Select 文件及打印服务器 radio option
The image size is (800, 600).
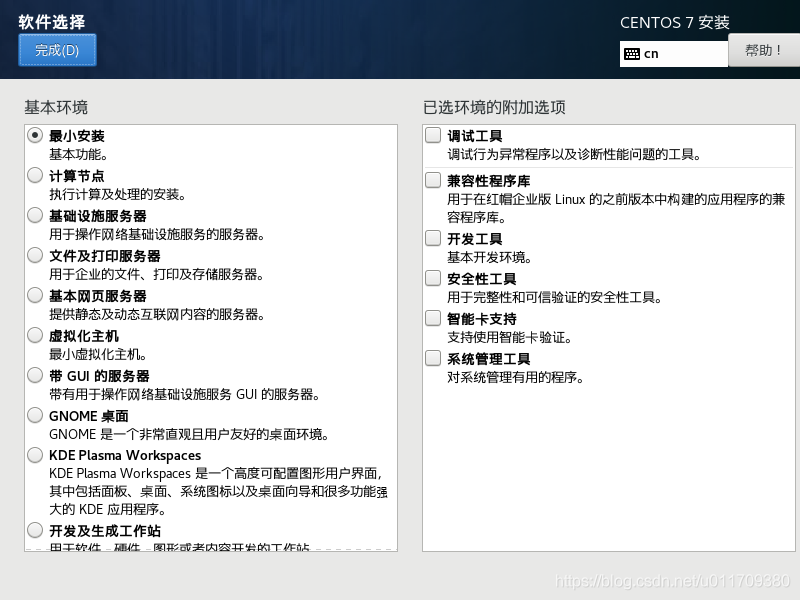[35, 255]
